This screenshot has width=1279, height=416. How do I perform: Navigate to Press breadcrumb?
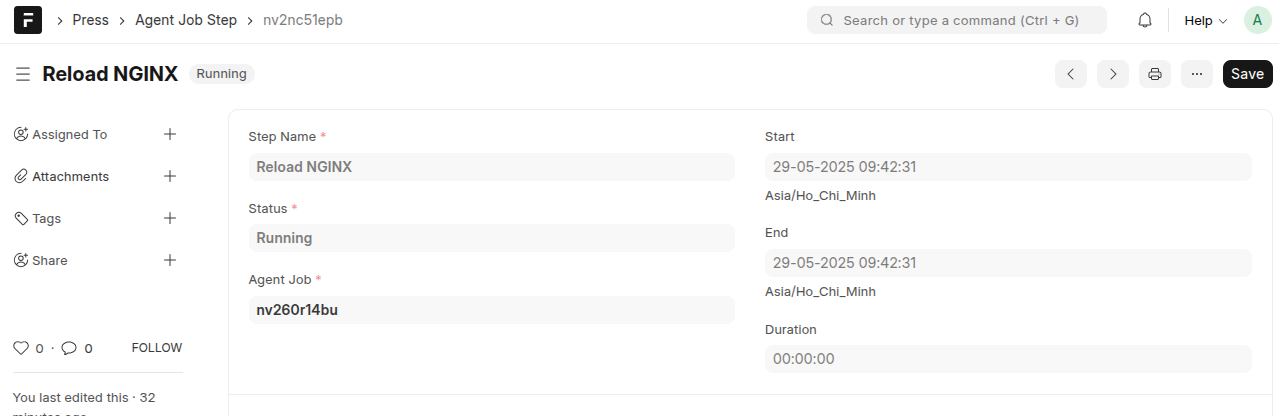[x=91, y=20]
